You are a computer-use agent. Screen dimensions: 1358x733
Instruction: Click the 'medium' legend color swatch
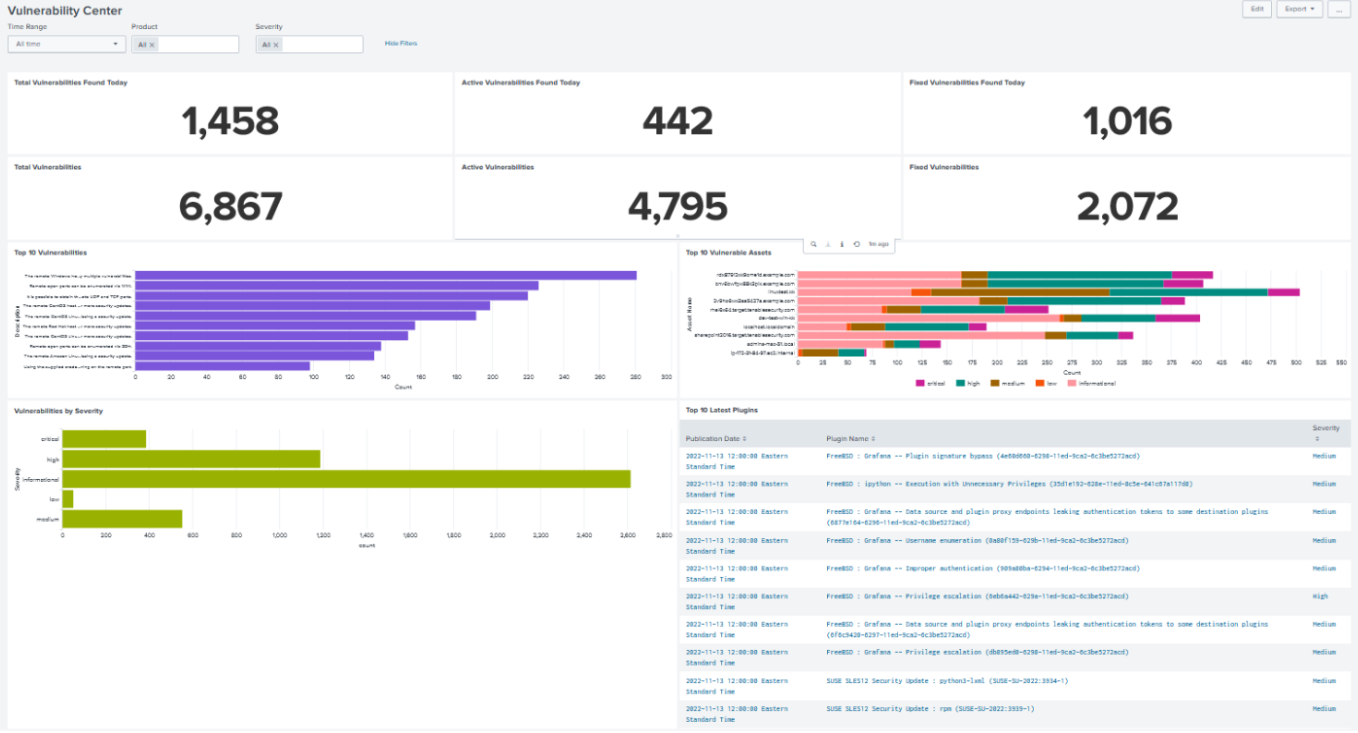tap(995, 383)
